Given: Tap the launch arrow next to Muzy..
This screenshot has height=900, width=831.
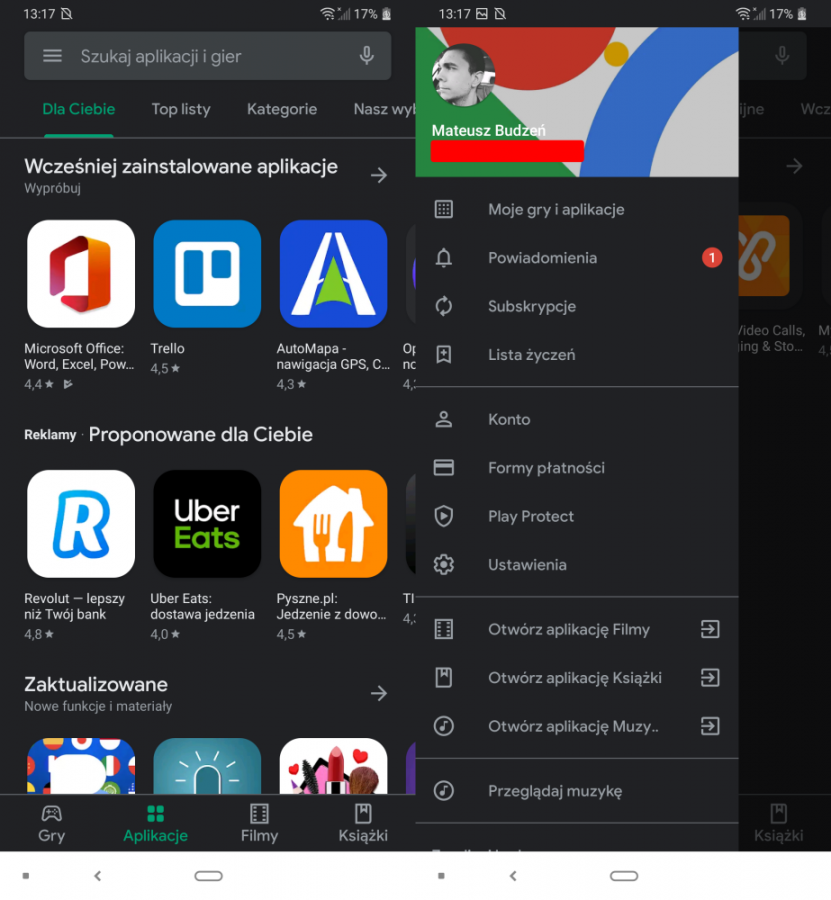Looking at the screenshot, I should tap(710, 727).
